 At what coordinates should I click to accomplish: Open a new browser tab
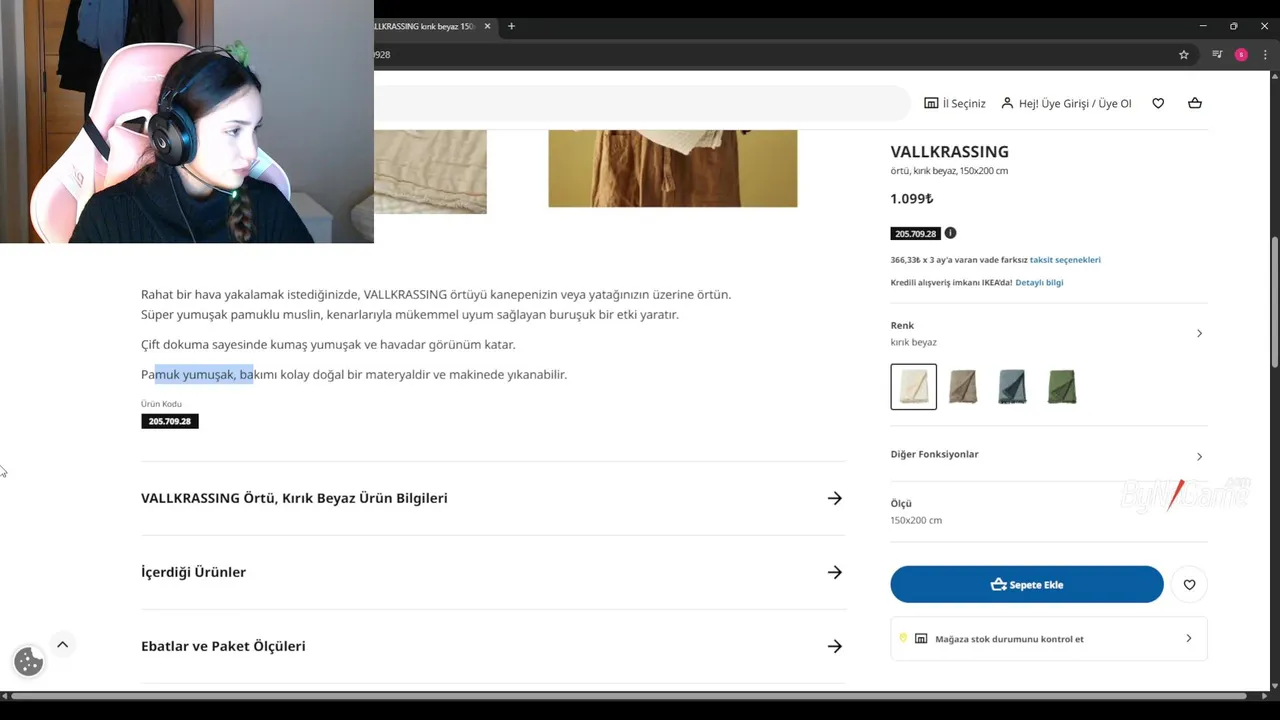511,26
